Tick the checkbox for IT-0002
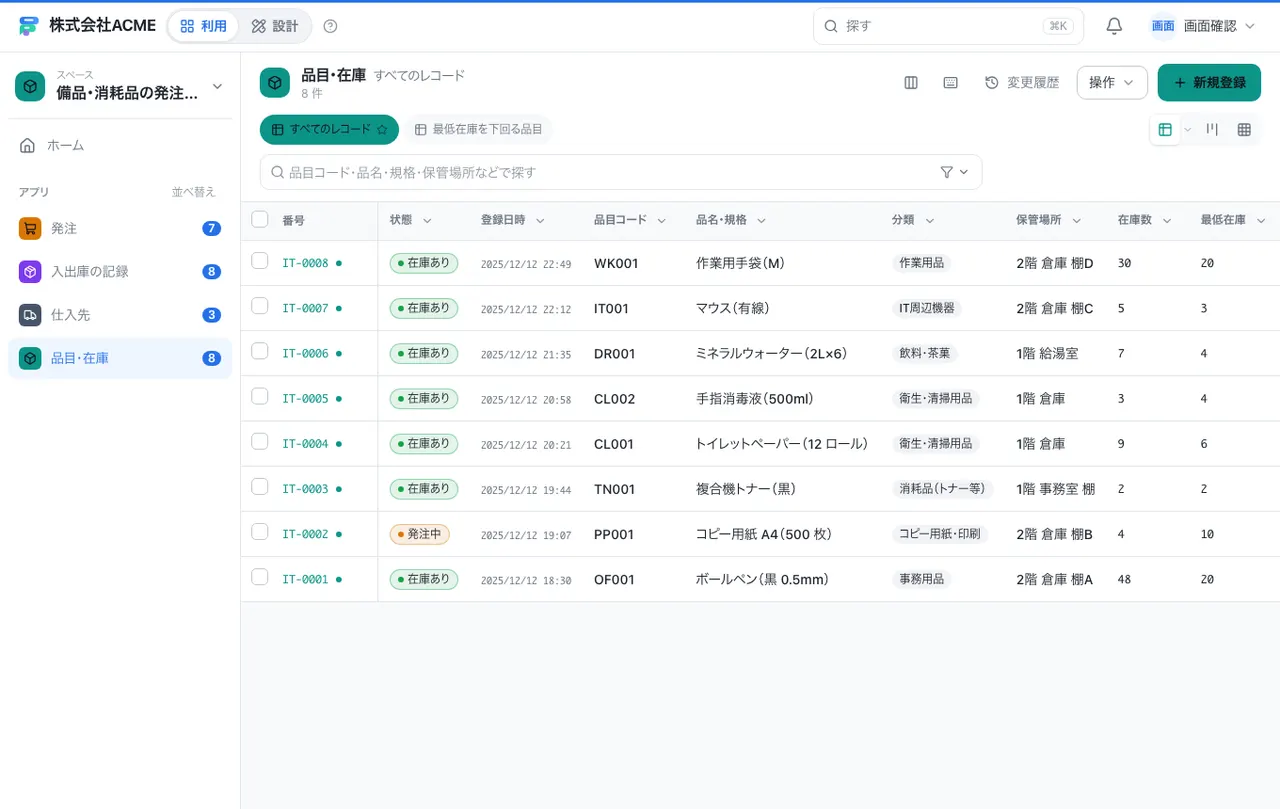The width and height of the screenshot is (1280, 809). [260, 532]
